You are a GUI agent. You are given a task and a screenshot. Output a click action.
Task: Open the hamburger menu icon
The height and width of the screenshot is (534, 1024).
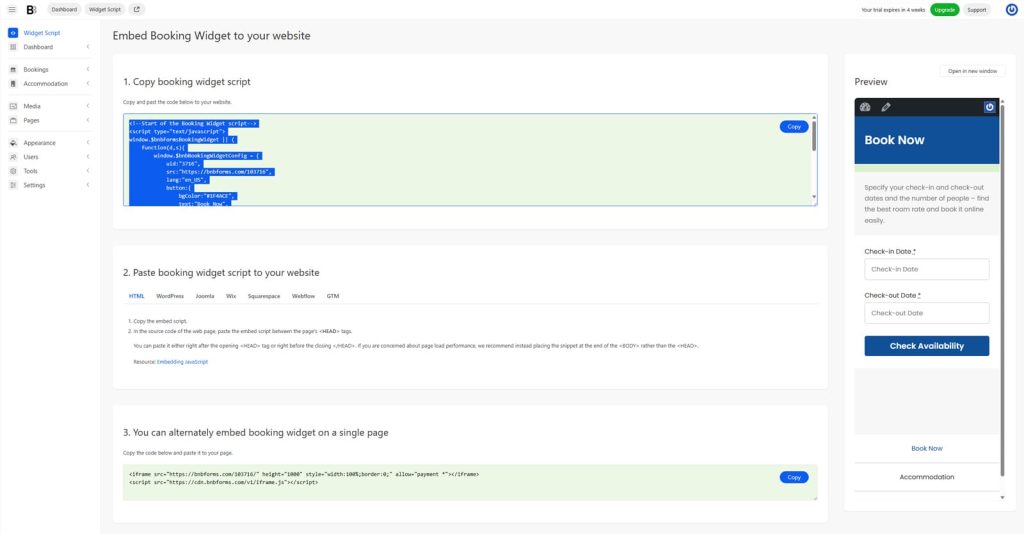12,10
